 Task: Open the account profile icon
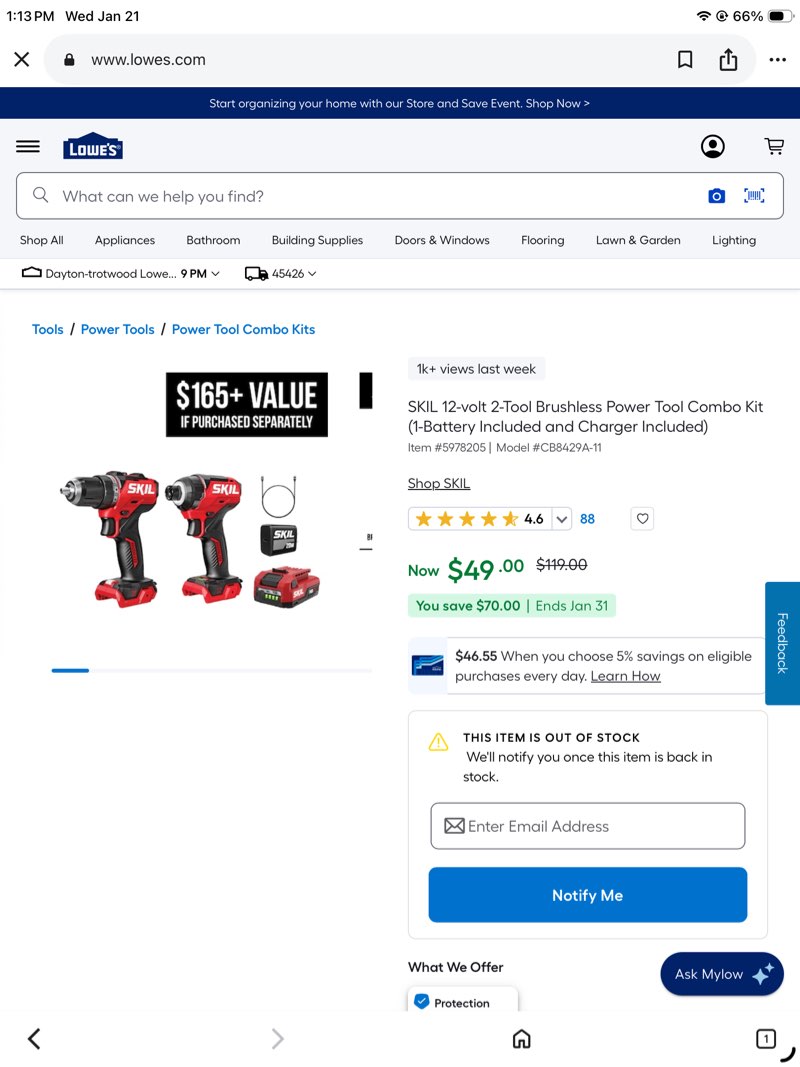tap(712, 146)
